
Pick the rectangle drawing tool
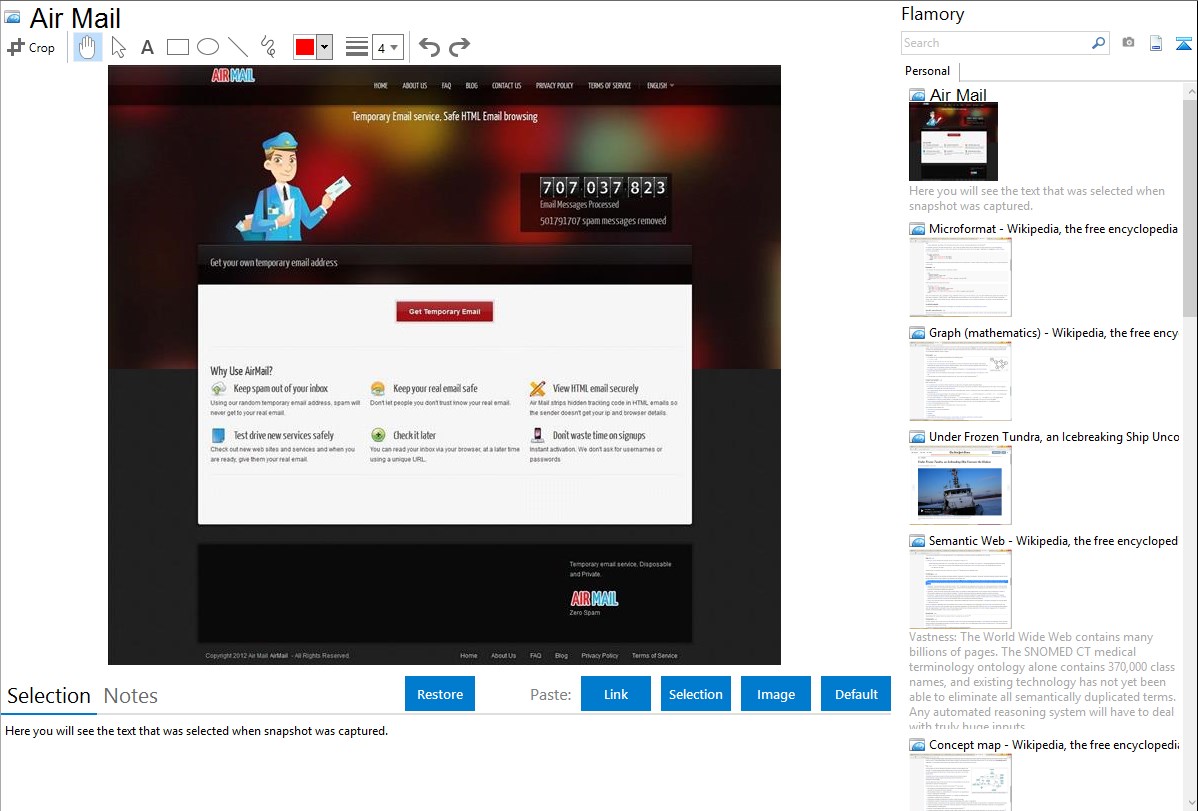pyautogui.click(x=177, y=47)
